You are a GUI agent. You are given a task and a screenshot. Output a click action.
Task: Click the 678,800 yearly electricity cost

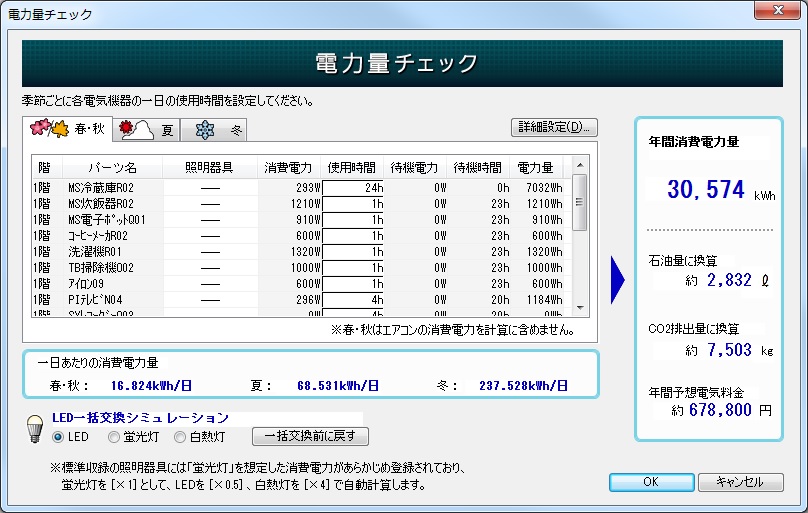click(x=720, y=410)
